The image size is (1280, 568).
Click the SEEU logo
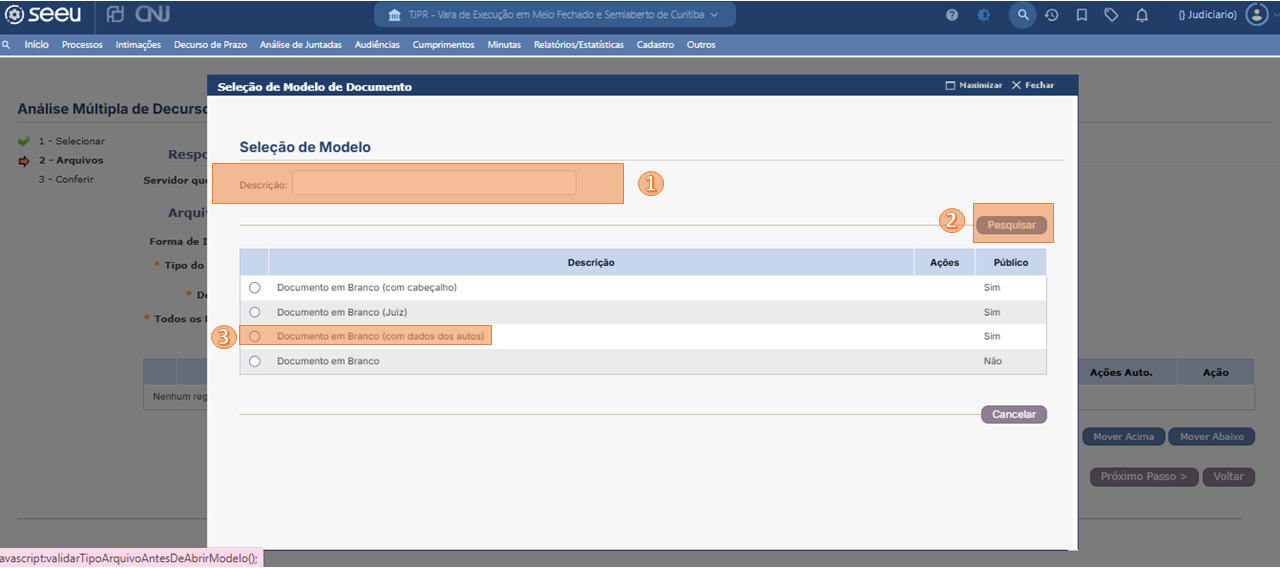(43, 15)
